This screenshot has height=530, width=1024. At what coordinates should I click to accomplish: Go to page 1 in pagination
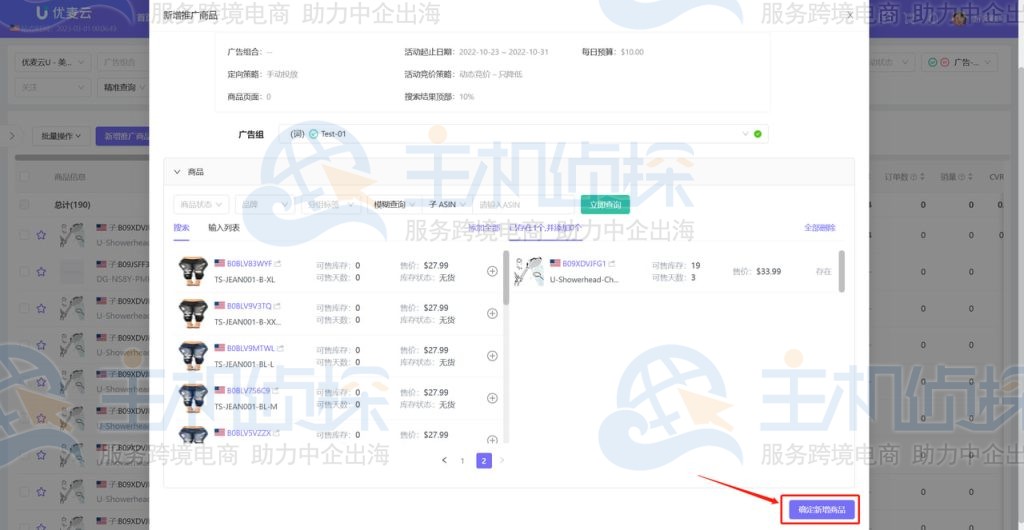pyautogui.click(x=462, y=461)
